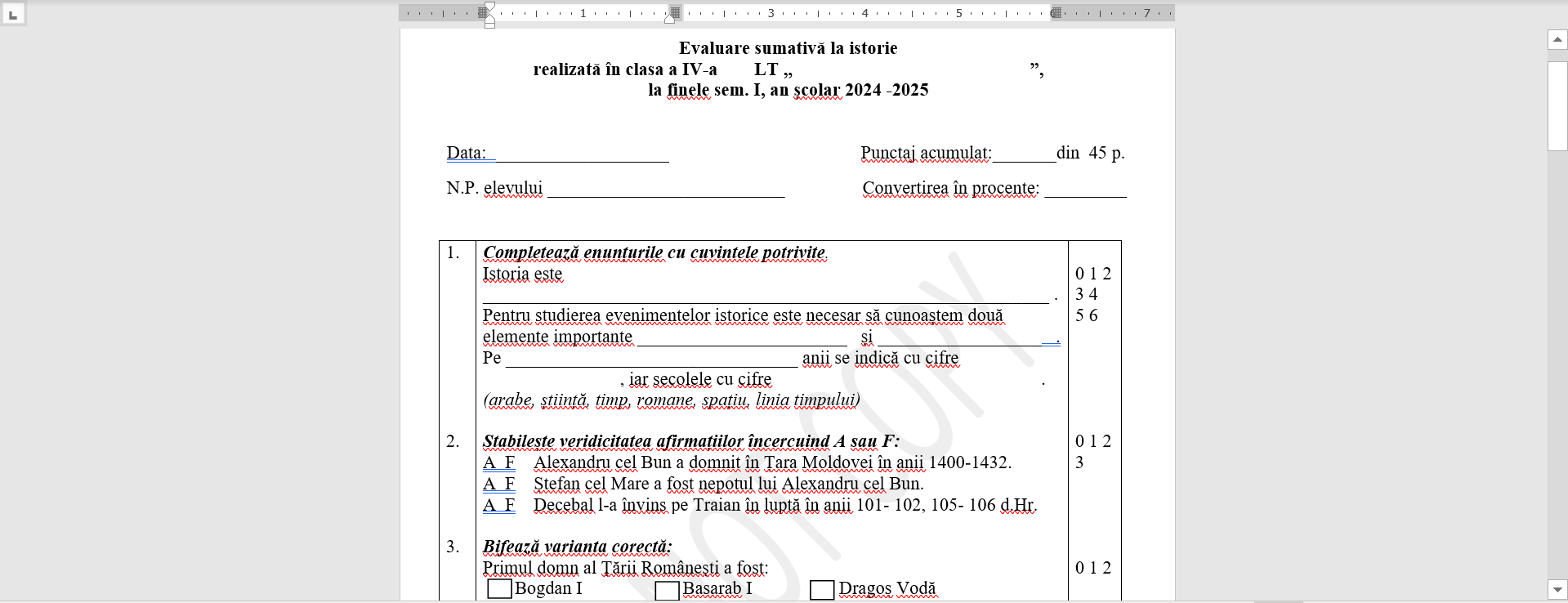Click the item number '1.' table cell
This screenshot has width=1568, height=603.
453,252
